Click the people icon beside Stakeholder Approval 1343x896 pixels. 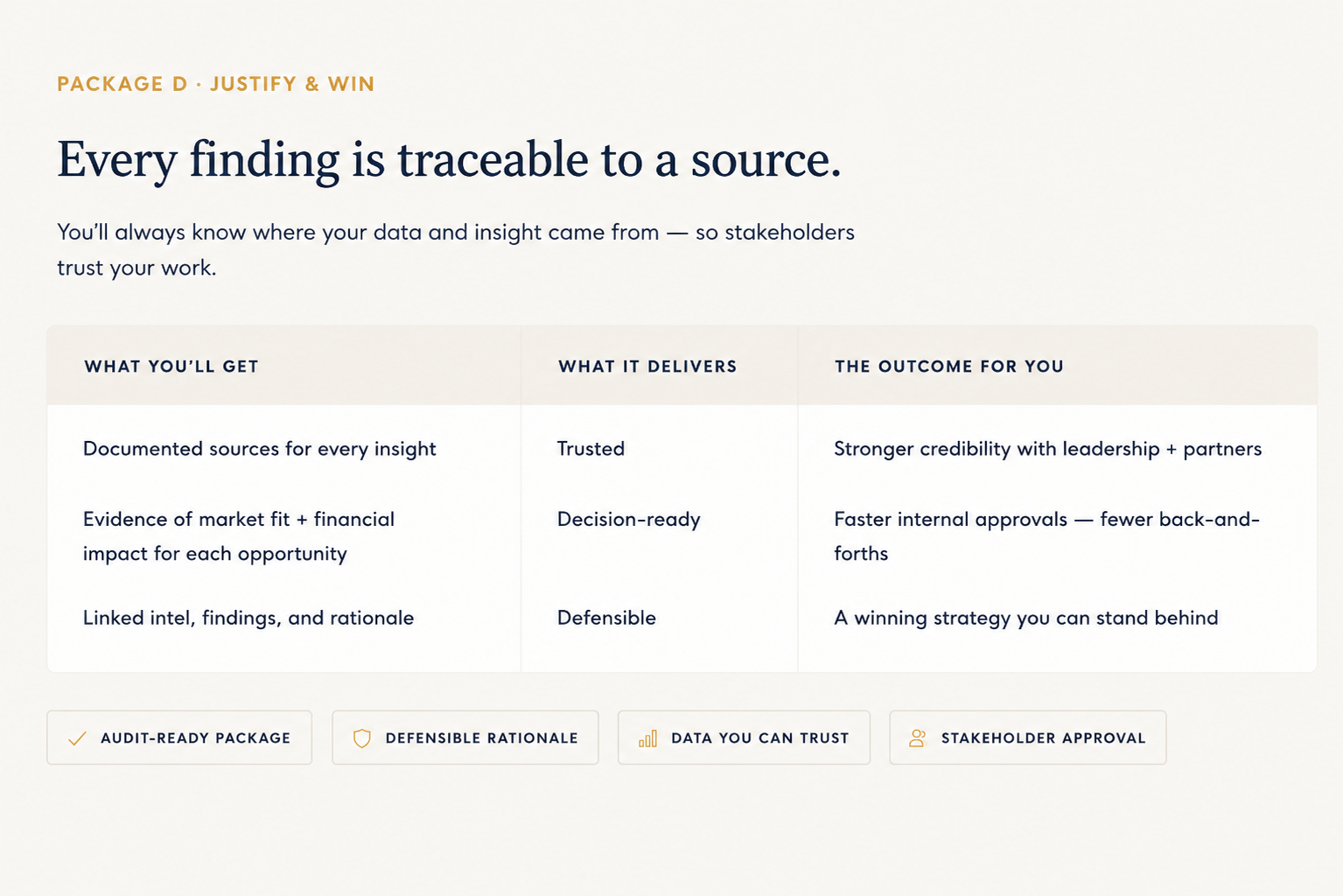click(917, 738)
